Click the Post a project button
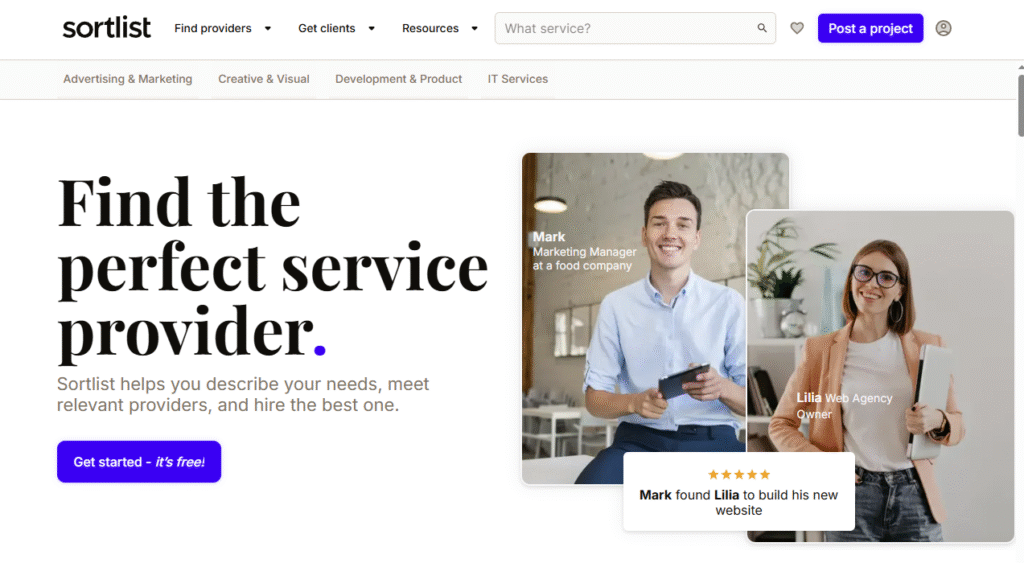The width and height of the screenshot is (1024, 563). click(x=871, y=28)
